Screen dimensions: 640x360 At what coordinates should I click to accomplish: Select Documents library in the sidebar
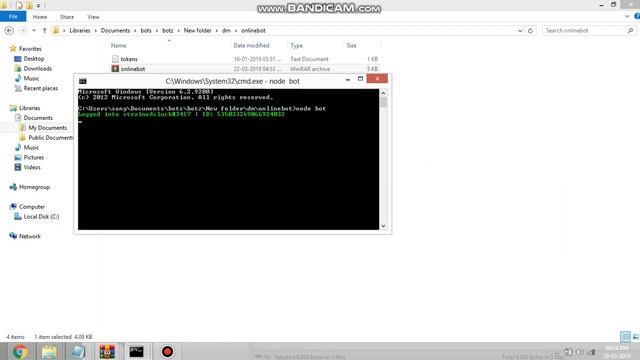point(38,118)
